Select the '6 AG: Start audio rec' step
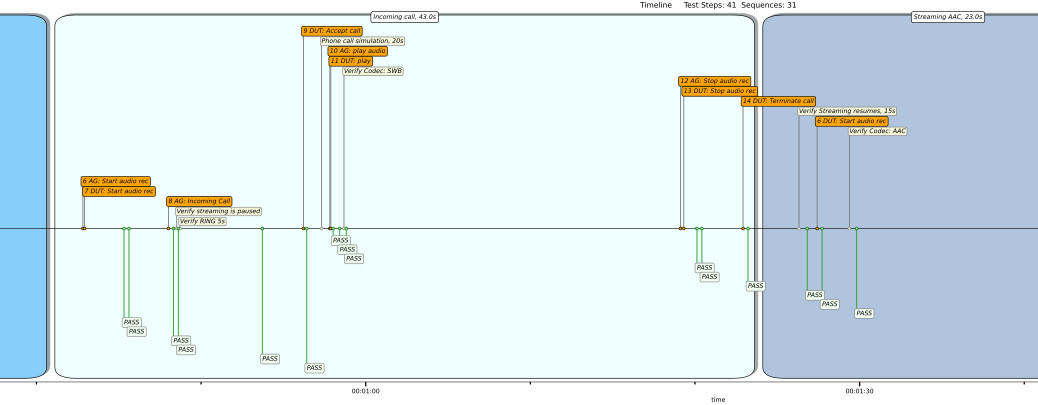 click(116, 181)
